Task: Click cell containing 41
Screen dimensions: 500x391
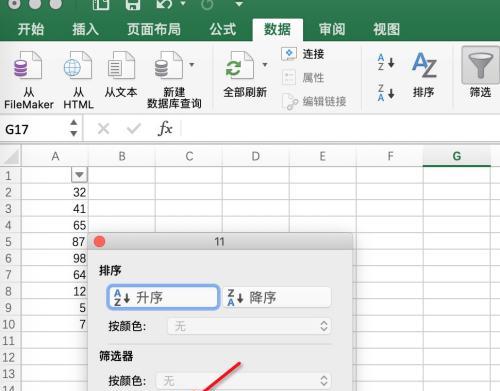Action: click(55, 209)
